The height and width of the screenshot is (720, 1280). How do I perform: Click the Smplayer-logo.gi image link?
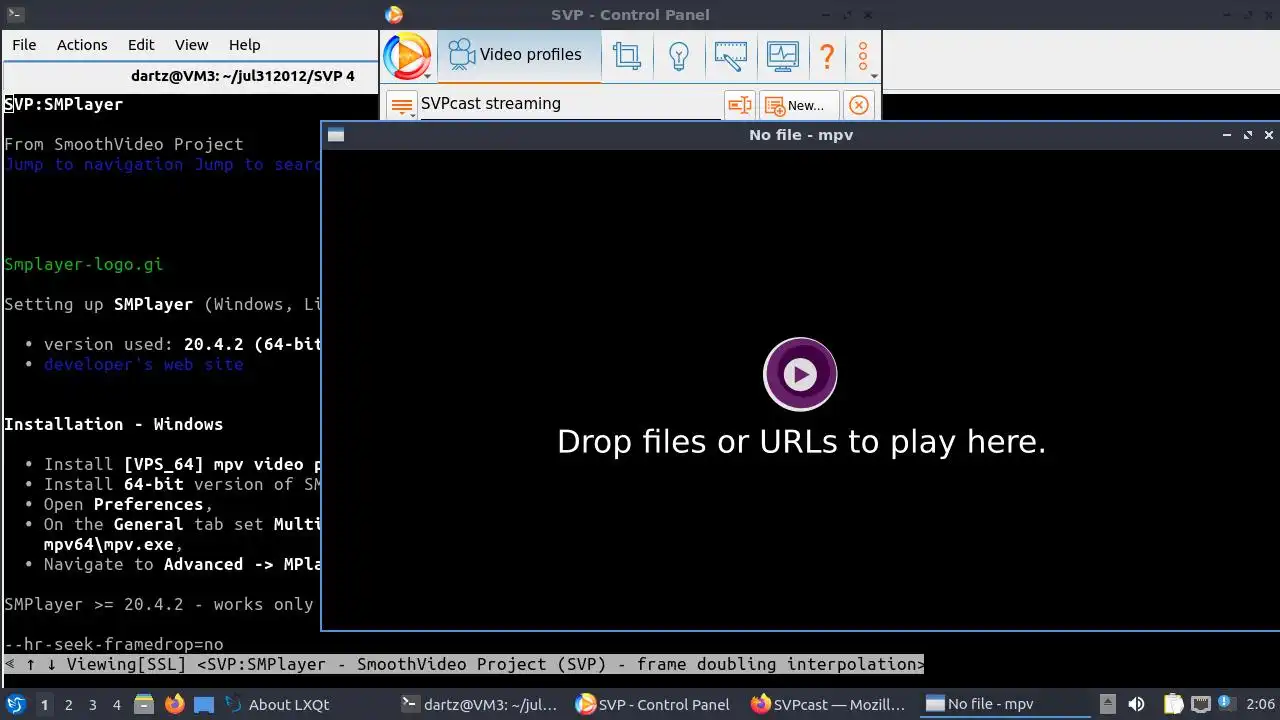tap(84, 264)
